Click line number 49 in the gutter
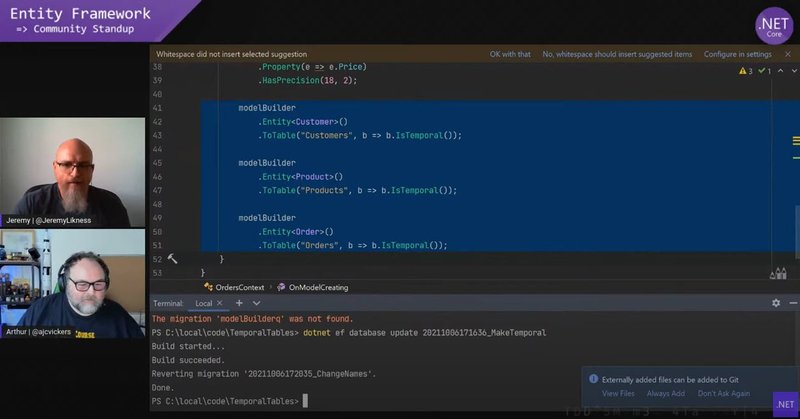Image resolution: width=800 pixels, height=419 pixels. [157, 218]
